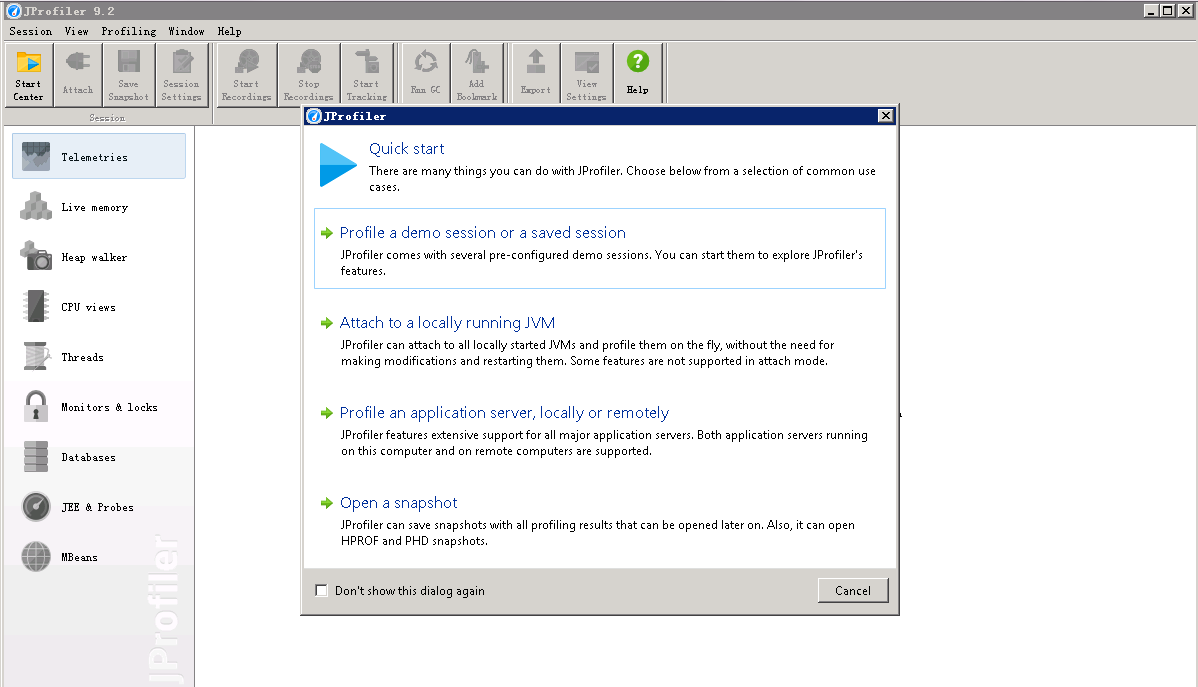Screen dimensions: 1198x687
Task: Open the Databases section
Action: point(99,457)
